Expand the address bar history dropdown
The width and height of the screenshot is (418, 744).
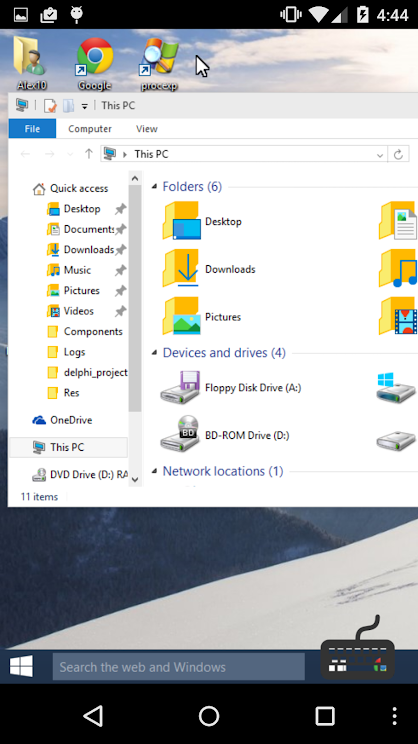pos(380,155)
